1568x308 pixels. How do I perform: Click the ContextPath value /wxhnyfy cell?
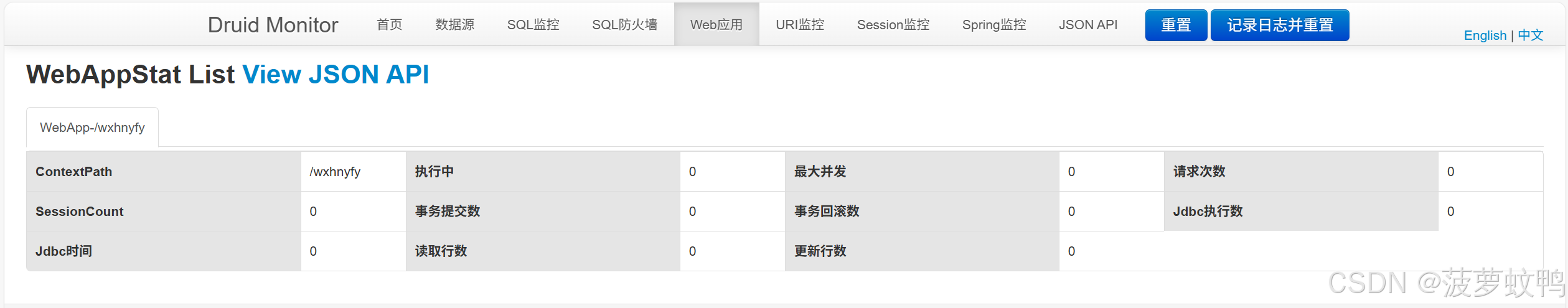(354, 172)
